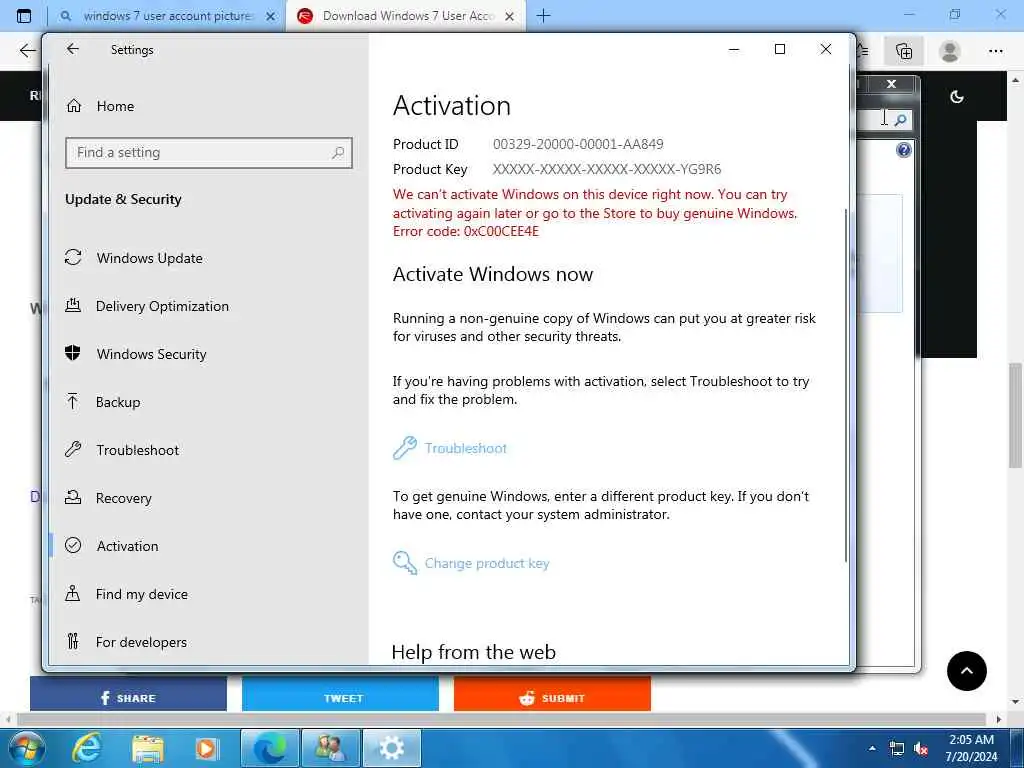Click the Error code 0xC00CEE4E text
This screenshot has width=1024, height=768.
coord(466,231)
